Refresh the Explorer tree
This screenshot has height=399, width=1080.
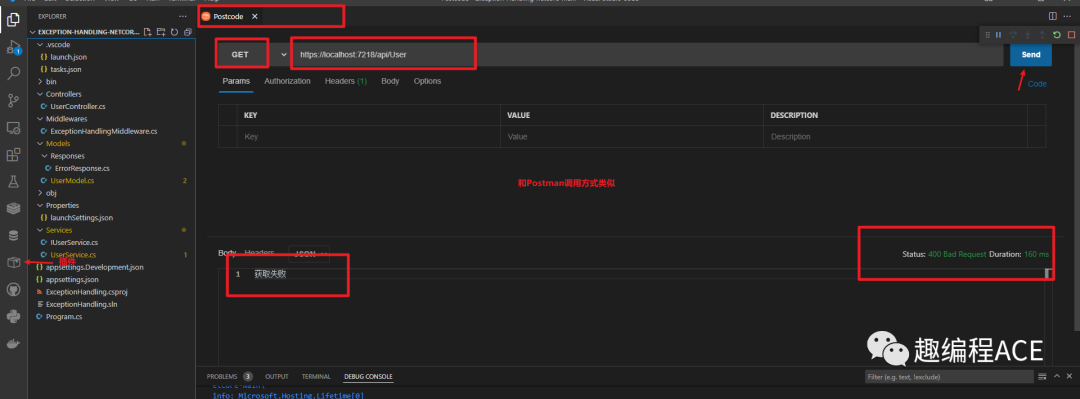pos(174,32)
